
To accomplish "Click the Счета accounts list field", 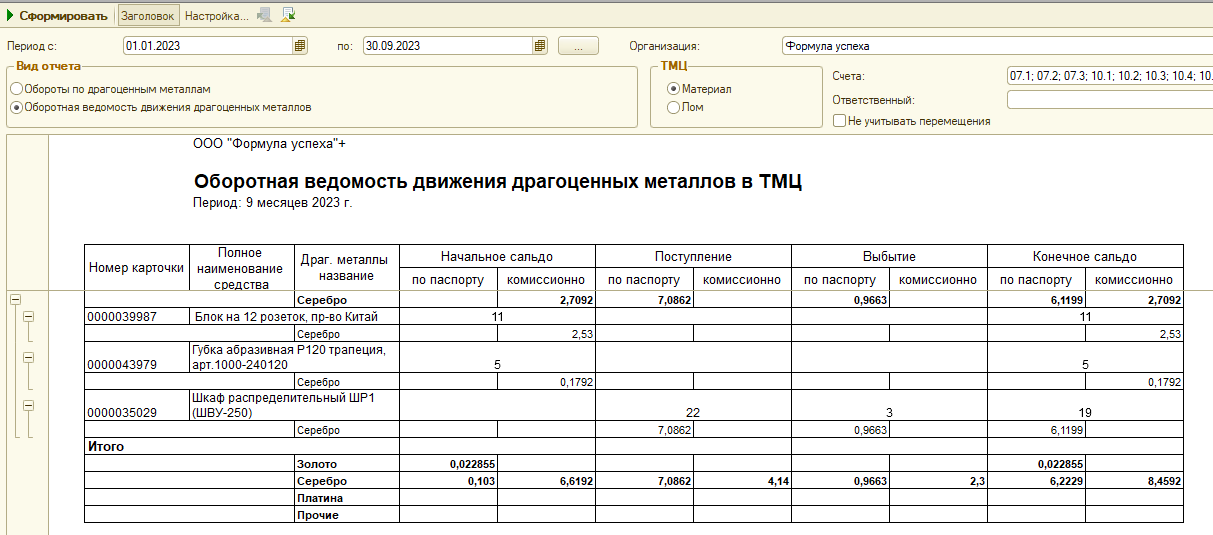I will [1108, 76].
